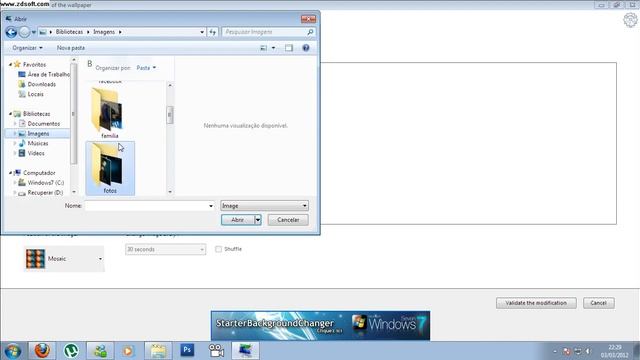Image resolution: width=640 pixels, height=360 pixels.
Task: Enable the Shuffle checkbox
Action: point(218,249)
